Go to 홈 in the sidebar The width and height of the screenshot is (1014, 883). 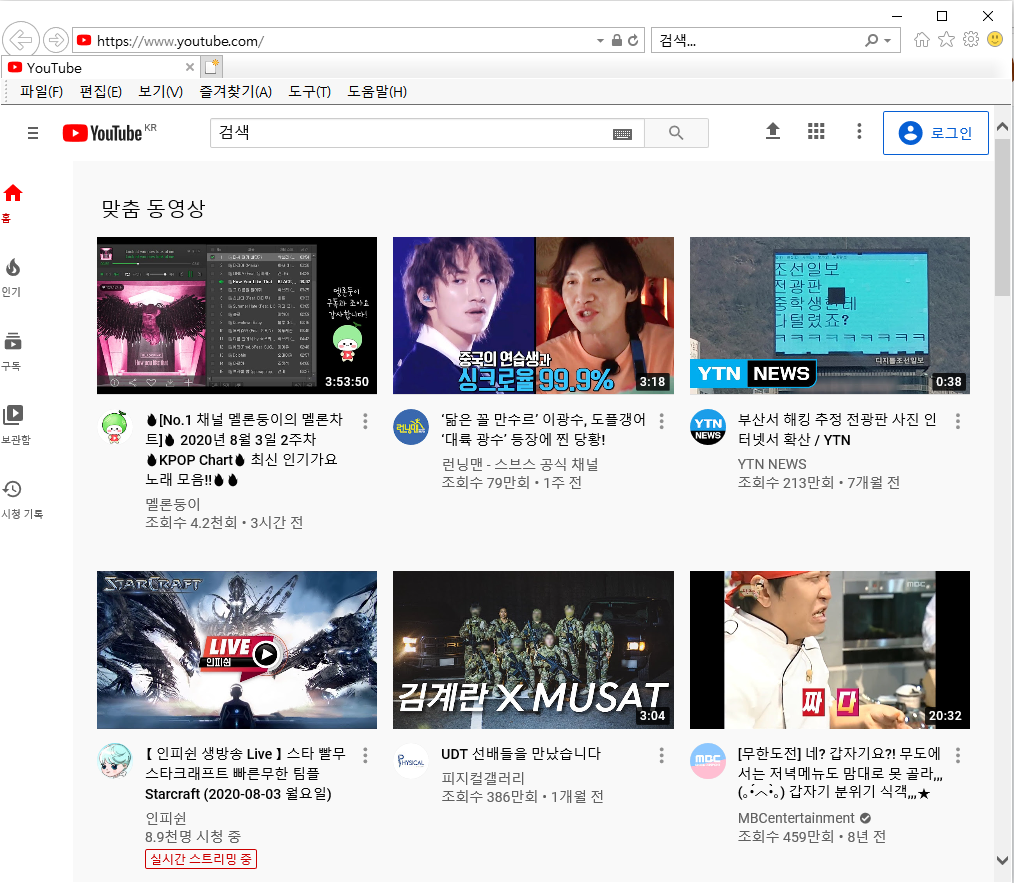click(13, 203)
